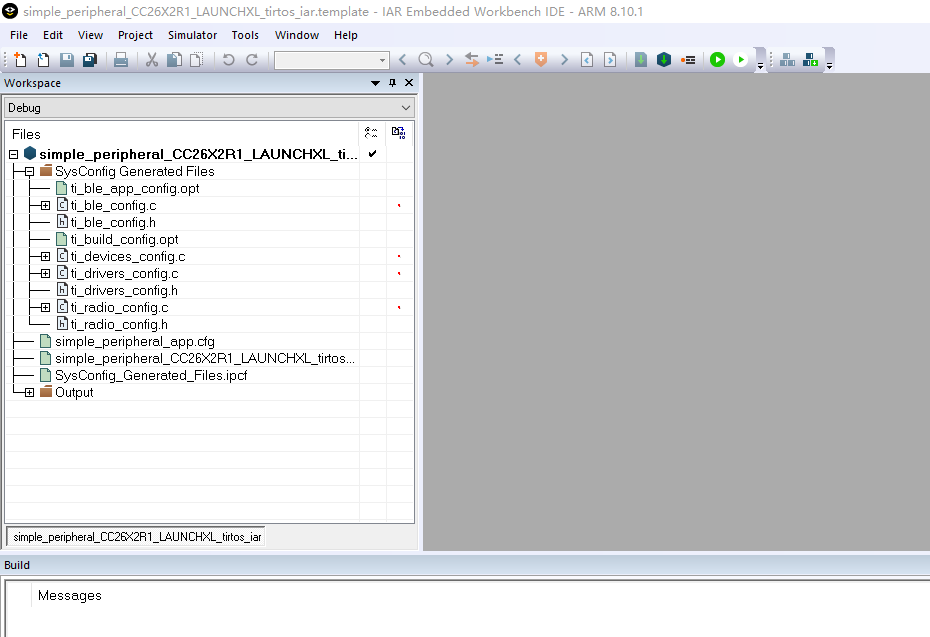Collapse the SysConfig Generated Files folder
The height and width of the screenshot is (637, 930).
[x=30, y=171]
